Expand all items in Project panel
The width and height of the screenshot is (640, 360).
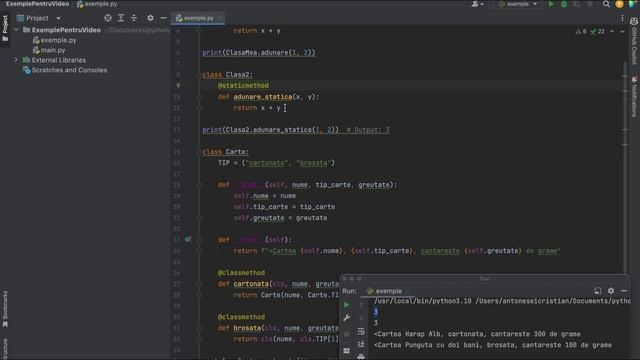point(121,18)
